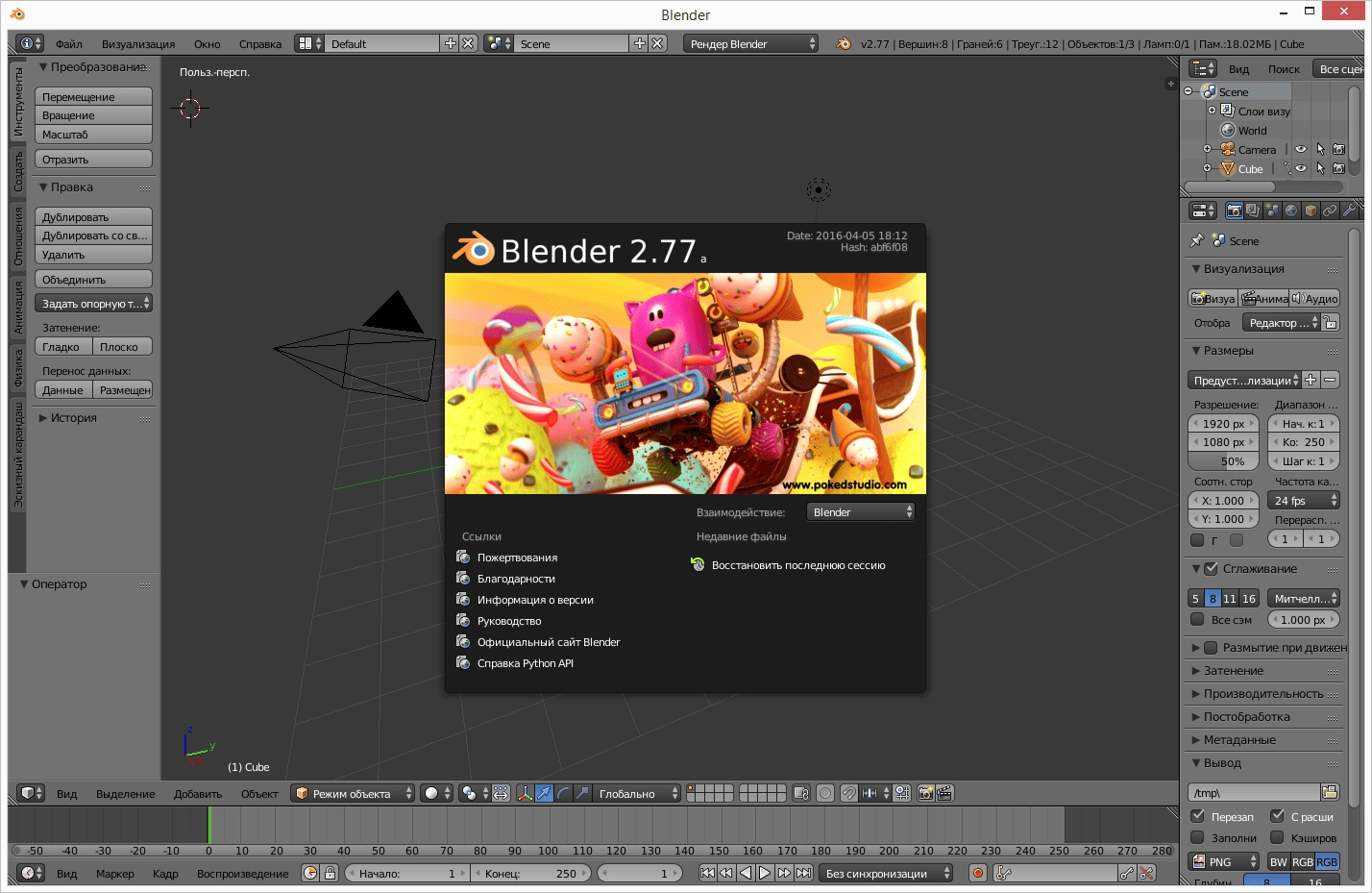Open Задать опорную точку dropdown
Image resolution: width=1372 pixels, height=893 pixels.
point(93,303)
